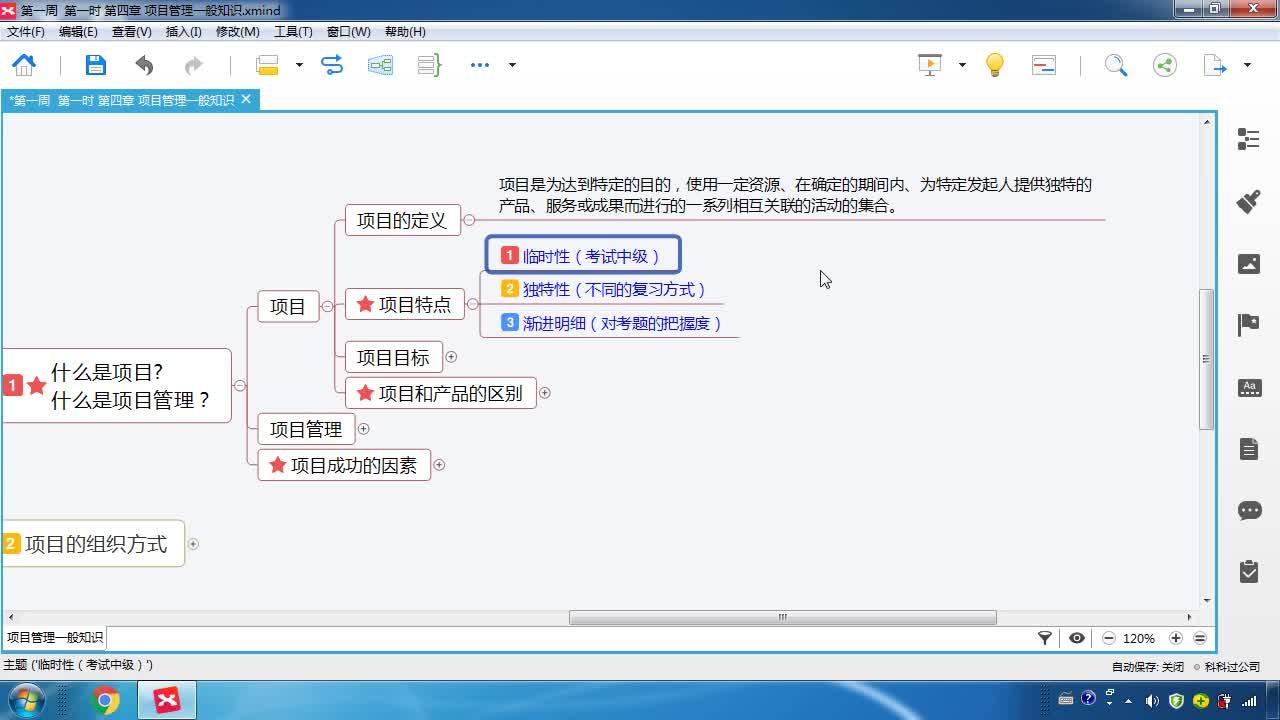Open the filter icon in status bar
This screenshot has height=720, width=1280.
click(x=1045, y=638)
